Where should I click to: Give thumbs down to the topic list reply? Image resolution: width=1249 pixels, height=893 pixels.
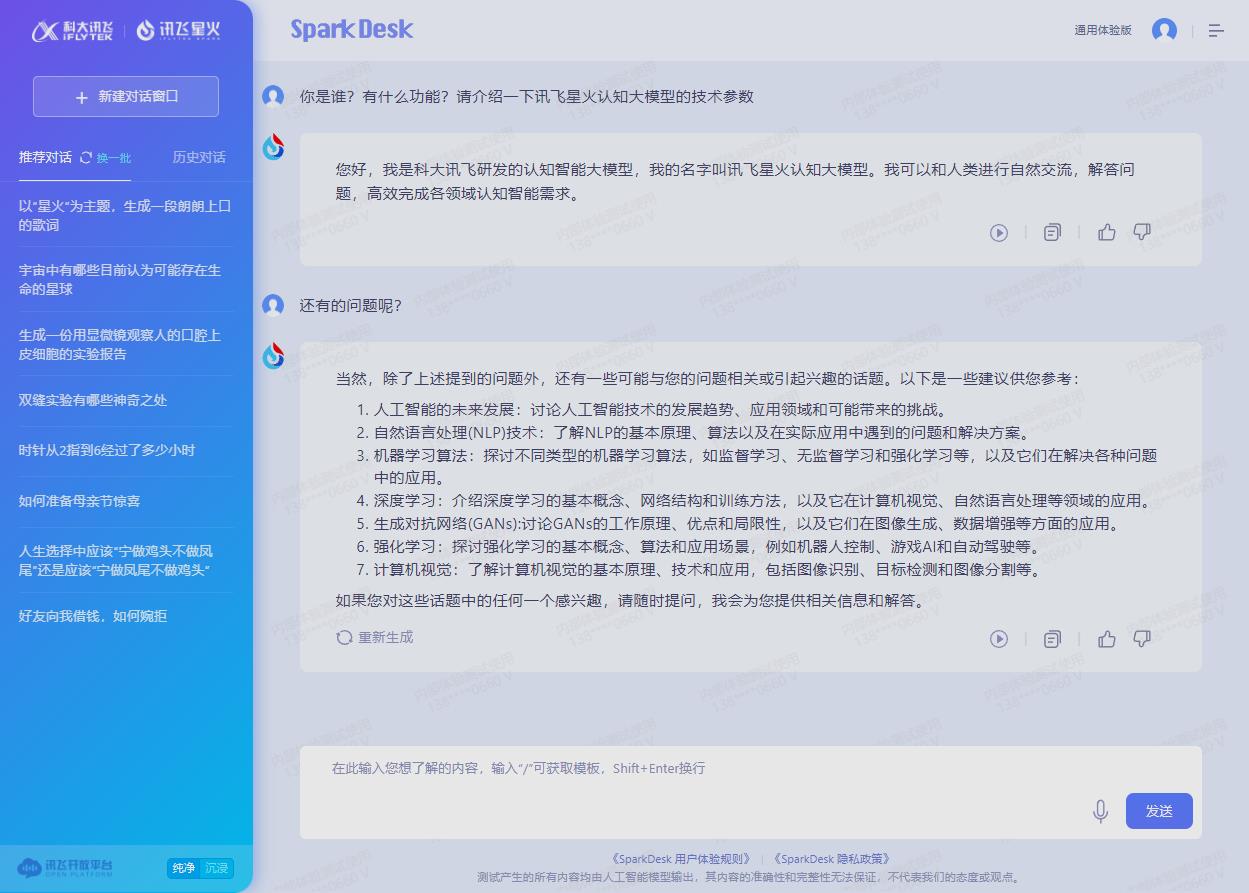pos(1142,639)
